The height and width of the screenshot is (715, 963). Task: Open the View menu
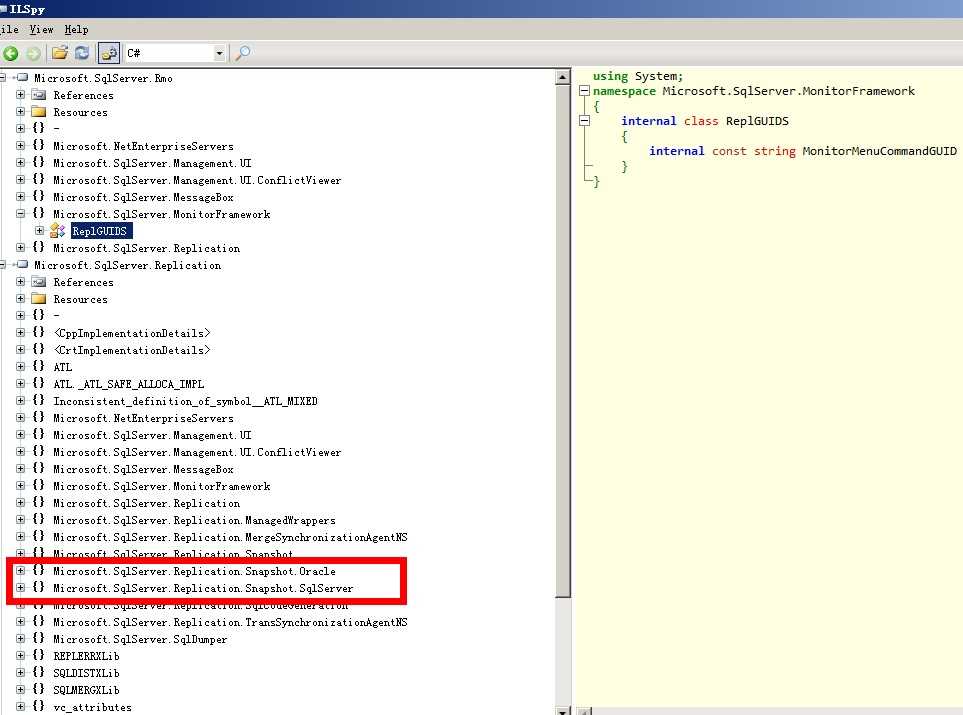tap(41, 29)
